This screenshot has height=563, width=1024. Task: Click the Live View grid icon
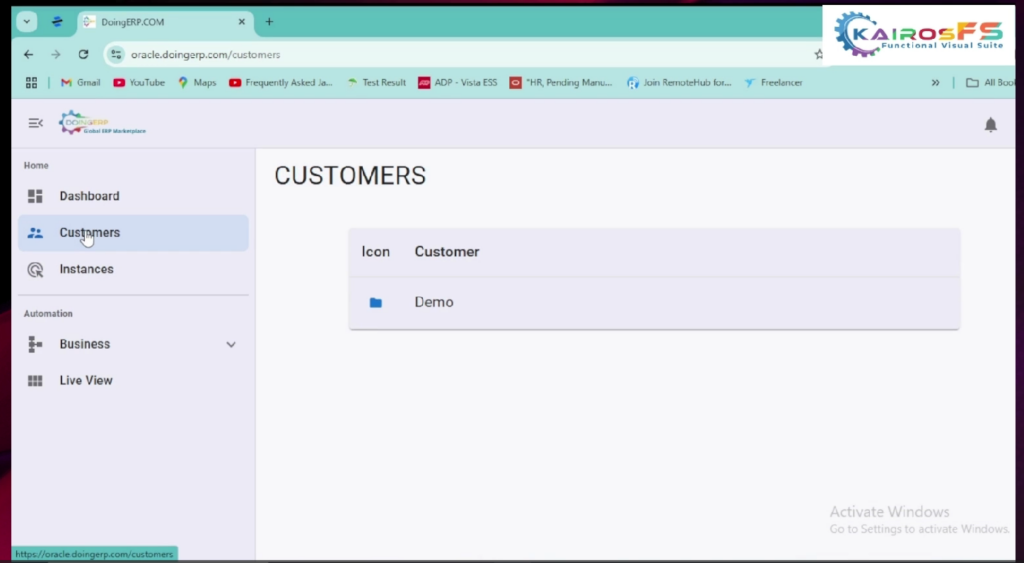(x=35, y=381)
